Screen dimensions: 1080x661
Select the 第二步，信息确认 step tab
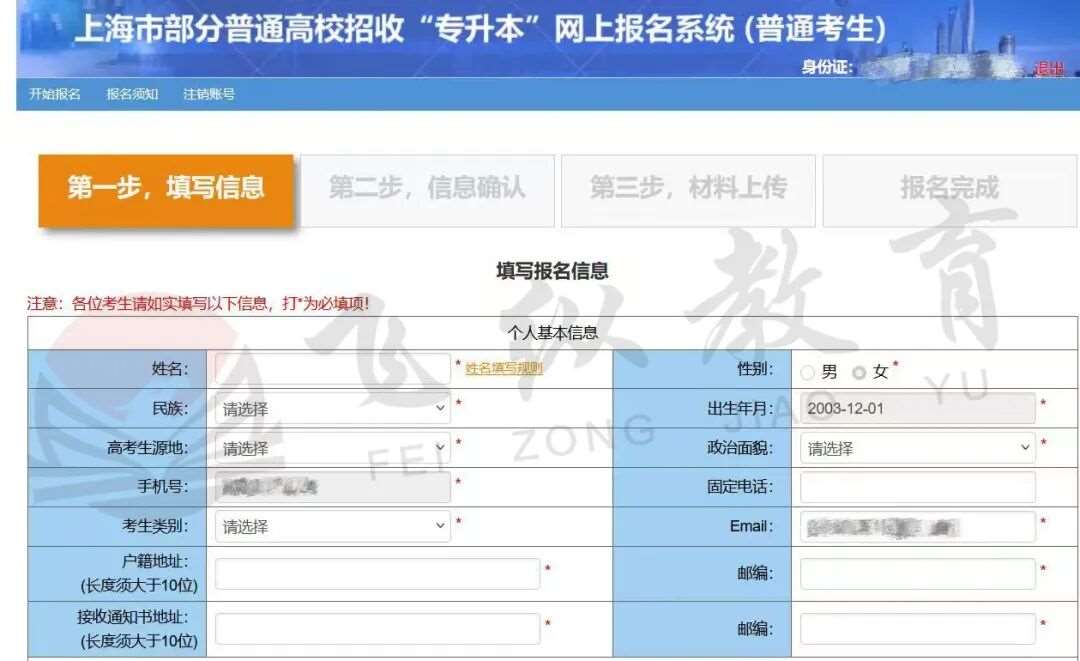pos(427,188)
